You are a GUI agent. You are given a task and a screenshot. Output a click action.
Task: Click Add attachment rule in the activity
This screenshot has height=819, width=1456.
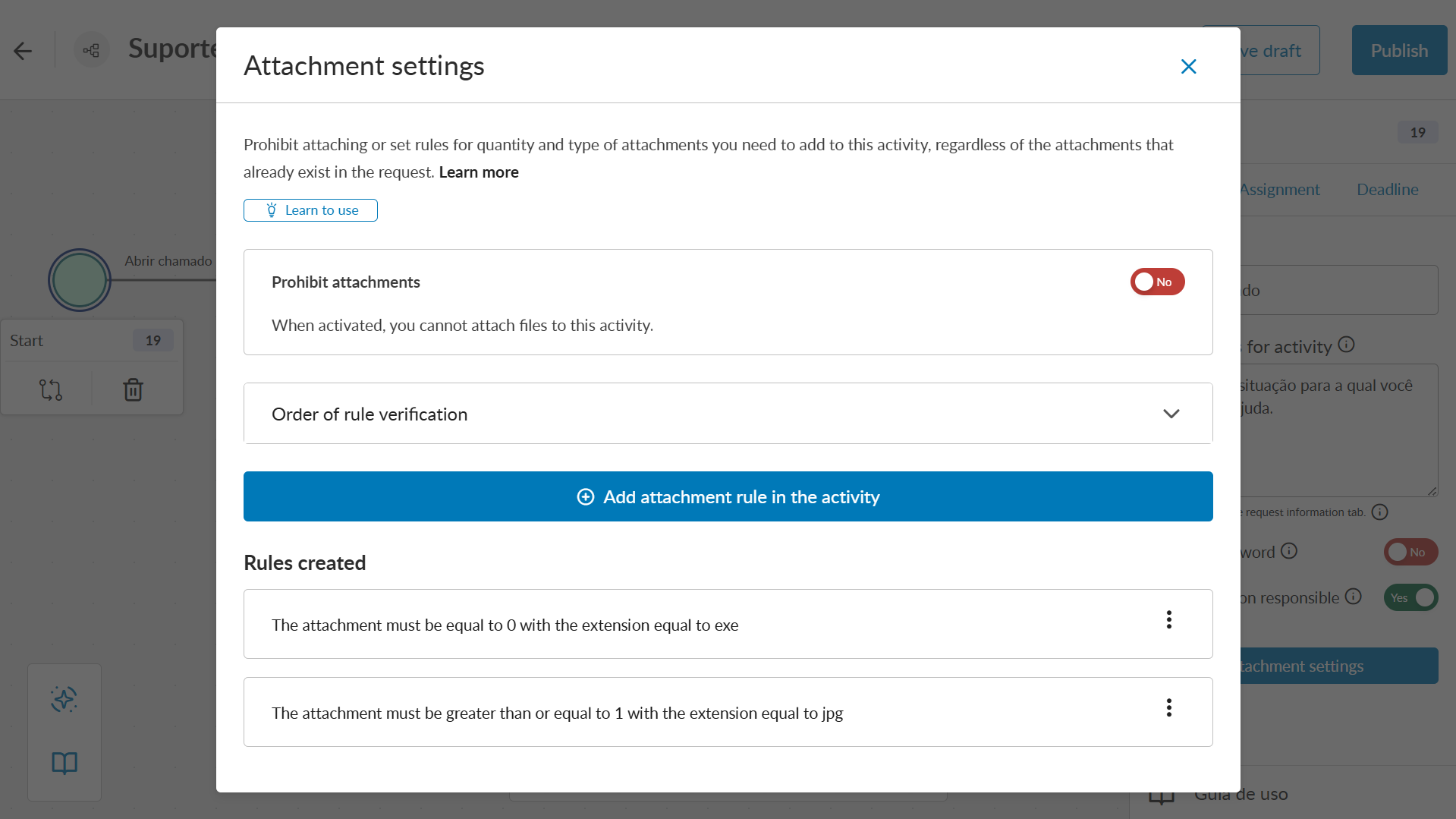click(x=728, y=496)
